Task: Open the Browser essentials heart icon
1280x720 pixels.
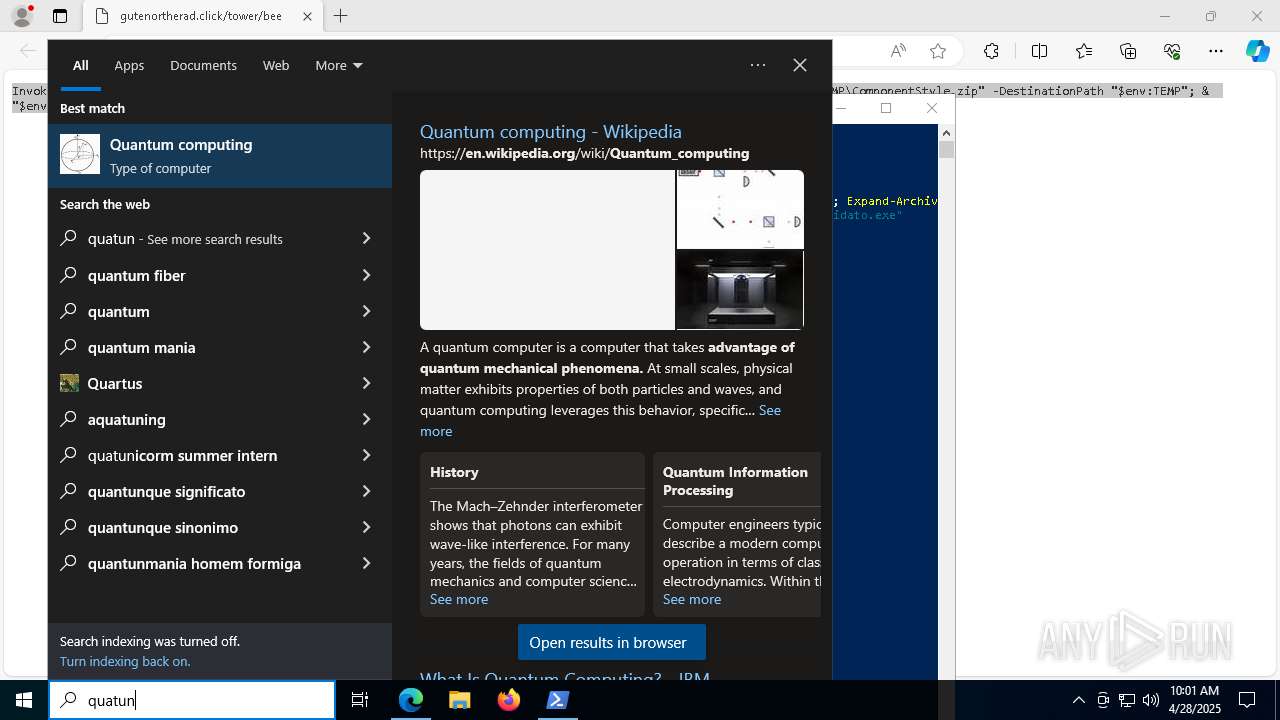Action: (1172, 51)
